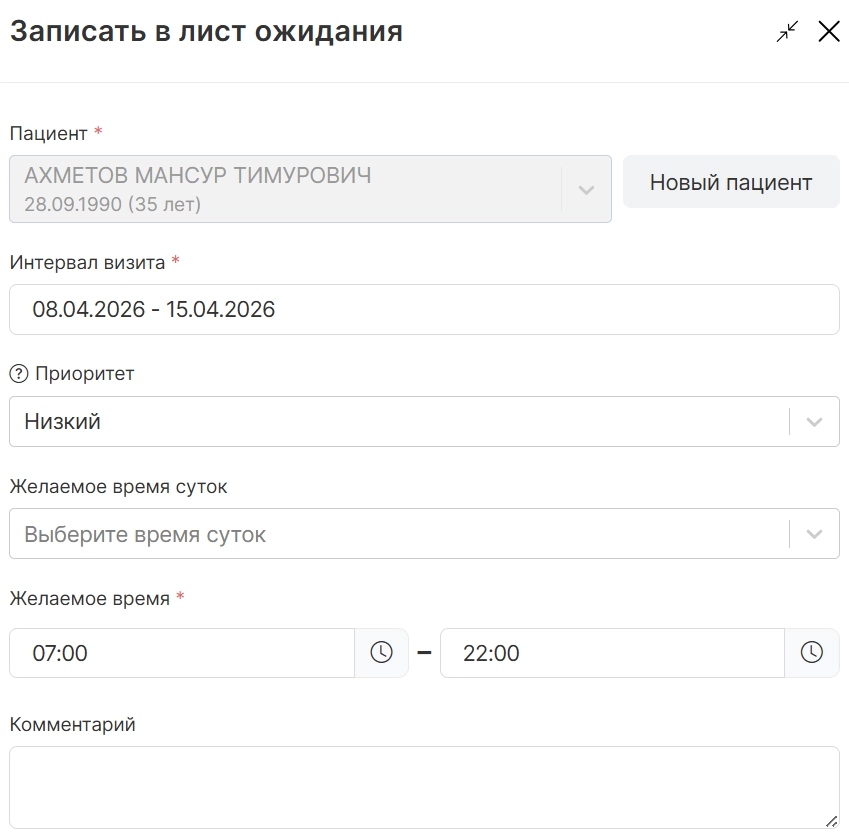Open the Приоритет dropdown showing Низкий
The width and height of the screenshot is (849, 836).
pyautogui.click(x=398, y=422)
